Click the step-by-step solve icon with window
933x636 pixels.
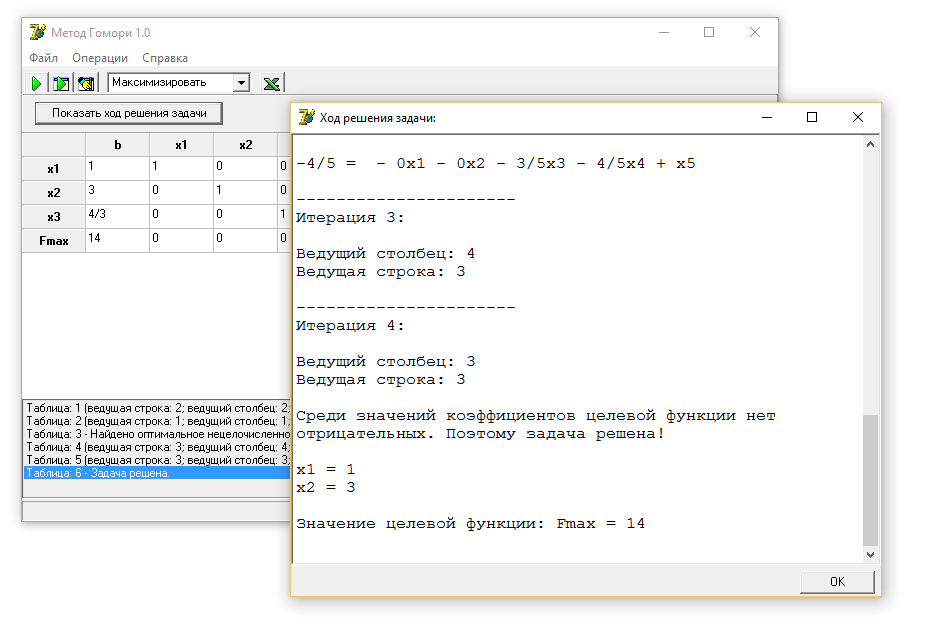coord(61,83)
